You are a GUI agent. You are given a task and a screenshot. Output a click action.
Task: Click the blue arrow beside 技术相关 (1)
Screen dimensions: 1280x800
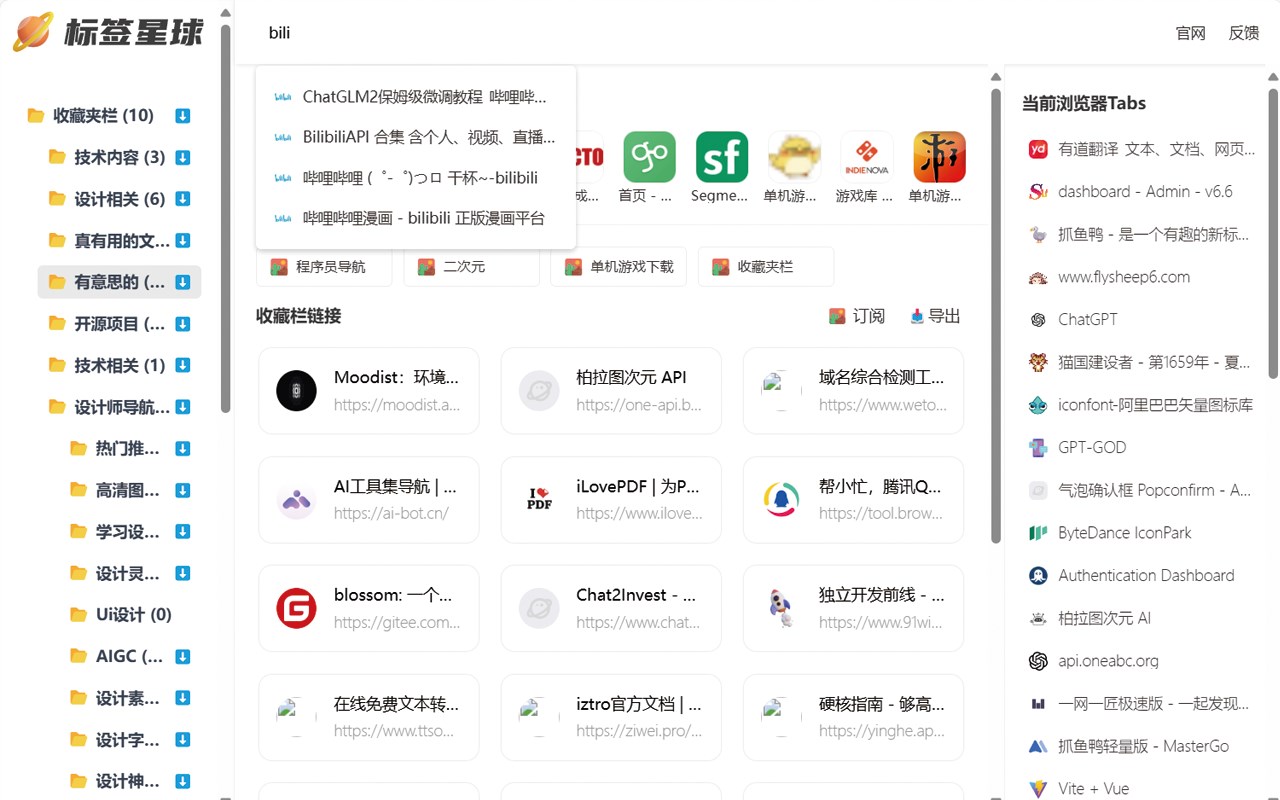(183, 365)
